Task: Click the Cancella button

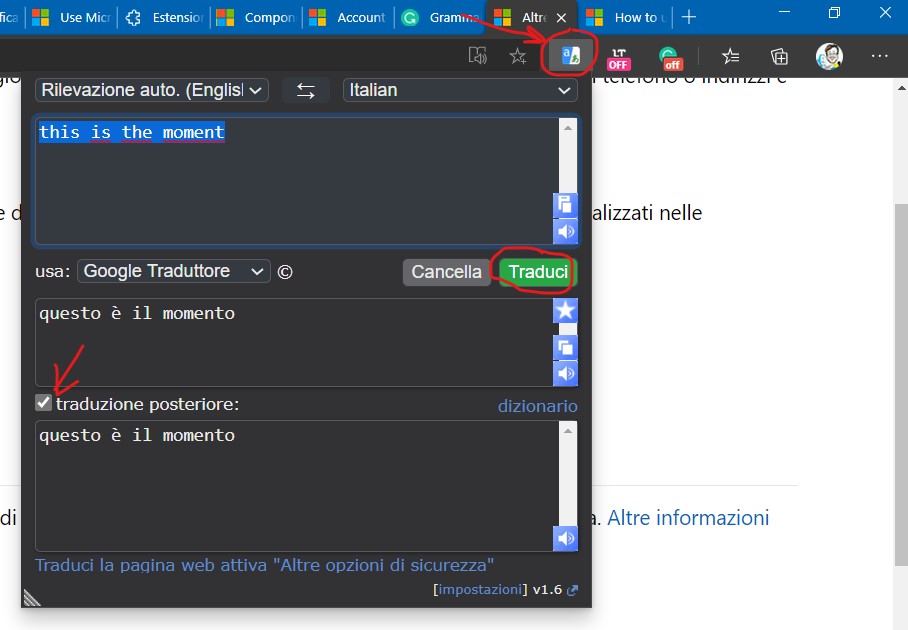Action: click(x=446, y=272)
